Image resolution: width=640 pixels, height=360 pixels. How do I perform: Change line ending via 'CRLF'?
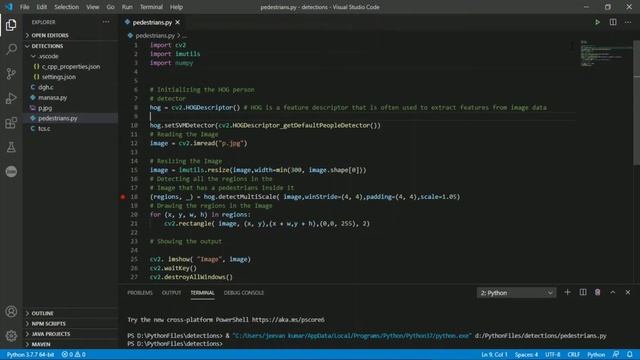coord(573,354)
